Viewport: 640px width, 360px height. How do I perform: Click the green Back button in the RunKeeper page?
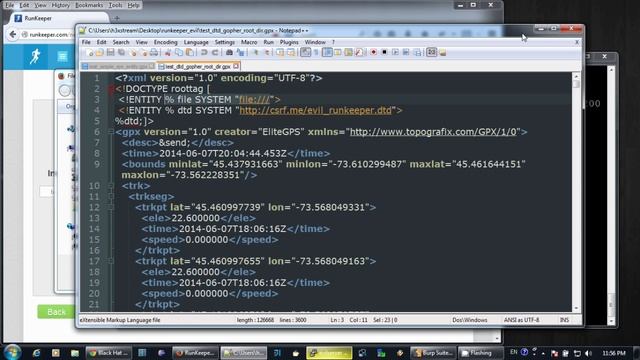56,312
